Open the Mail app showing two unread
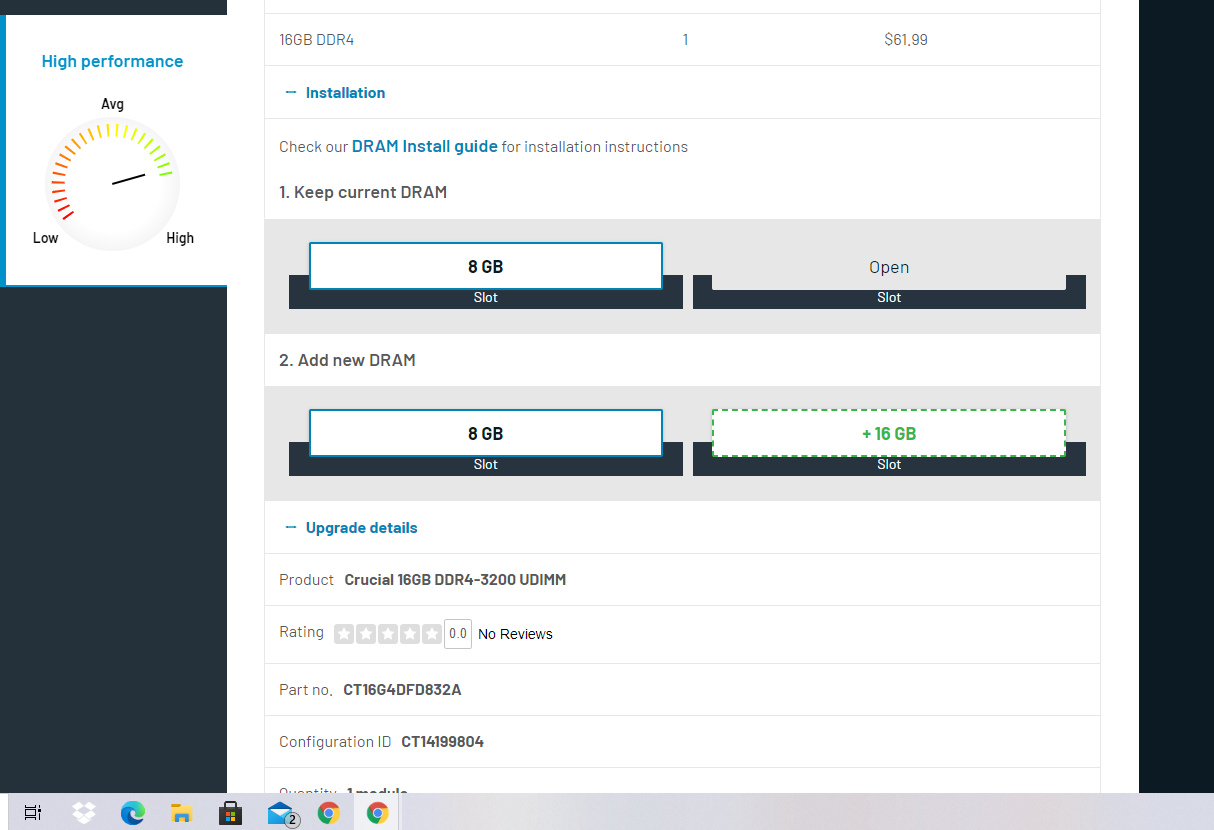The height and width of the screenshot is (830, 1214). (x=281, y=814)
